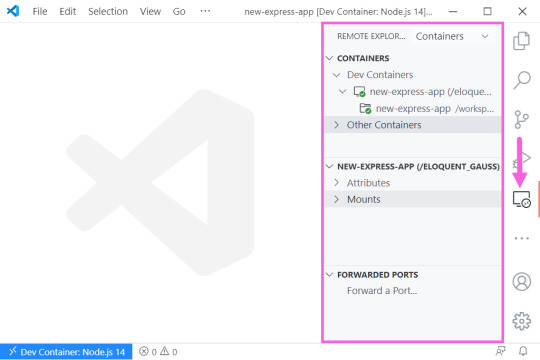This screenshot has width=540, height=360.
Task: Click the folder icon beside new-express-app /worksp...
Action: (x=365, y=108)
